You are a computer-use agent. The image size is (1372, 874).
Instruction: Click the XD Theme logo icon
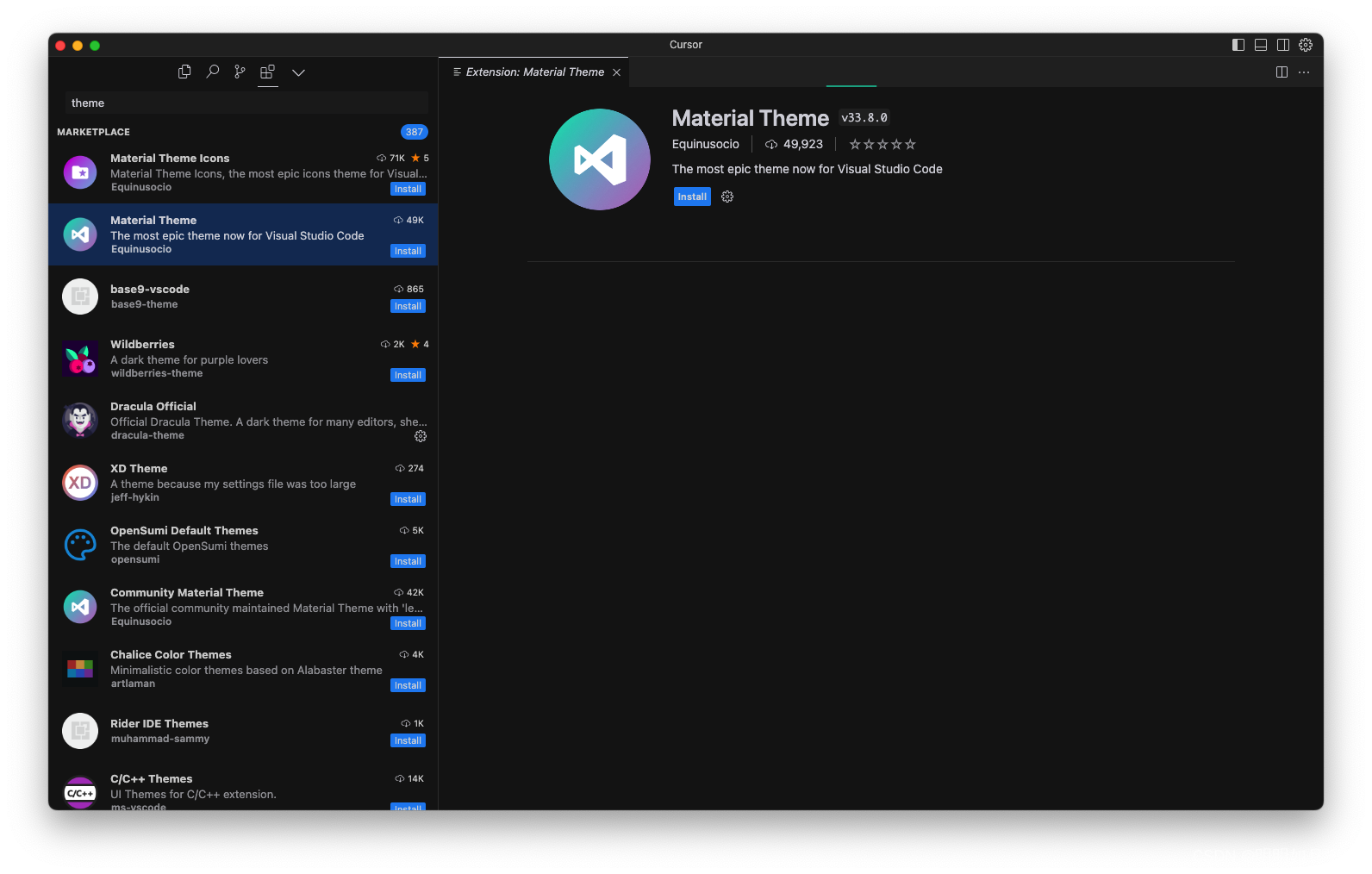[80, 483]
